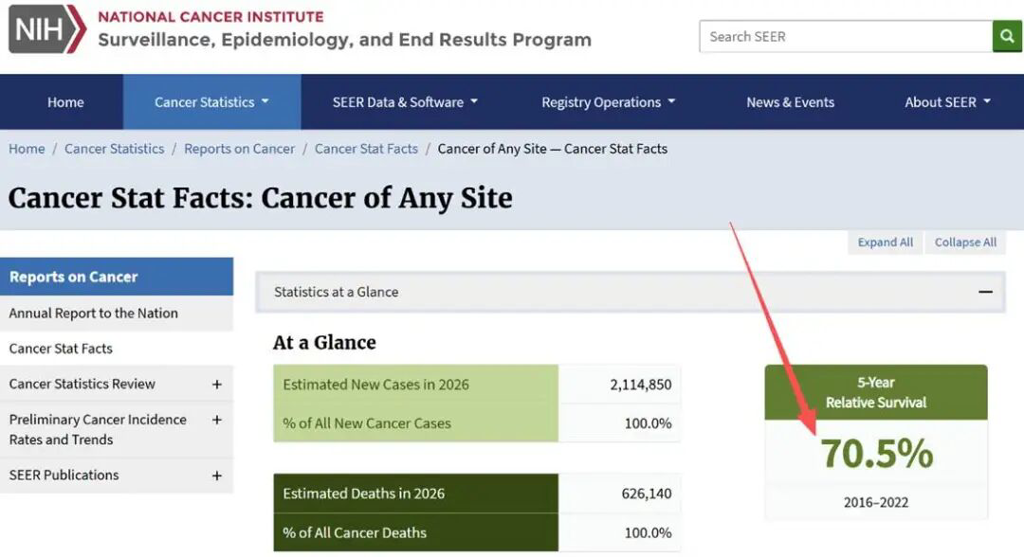This screenshot has width=1024, height=557.
Task: Click the Home breadcrumb link
Action: [27, 149]
